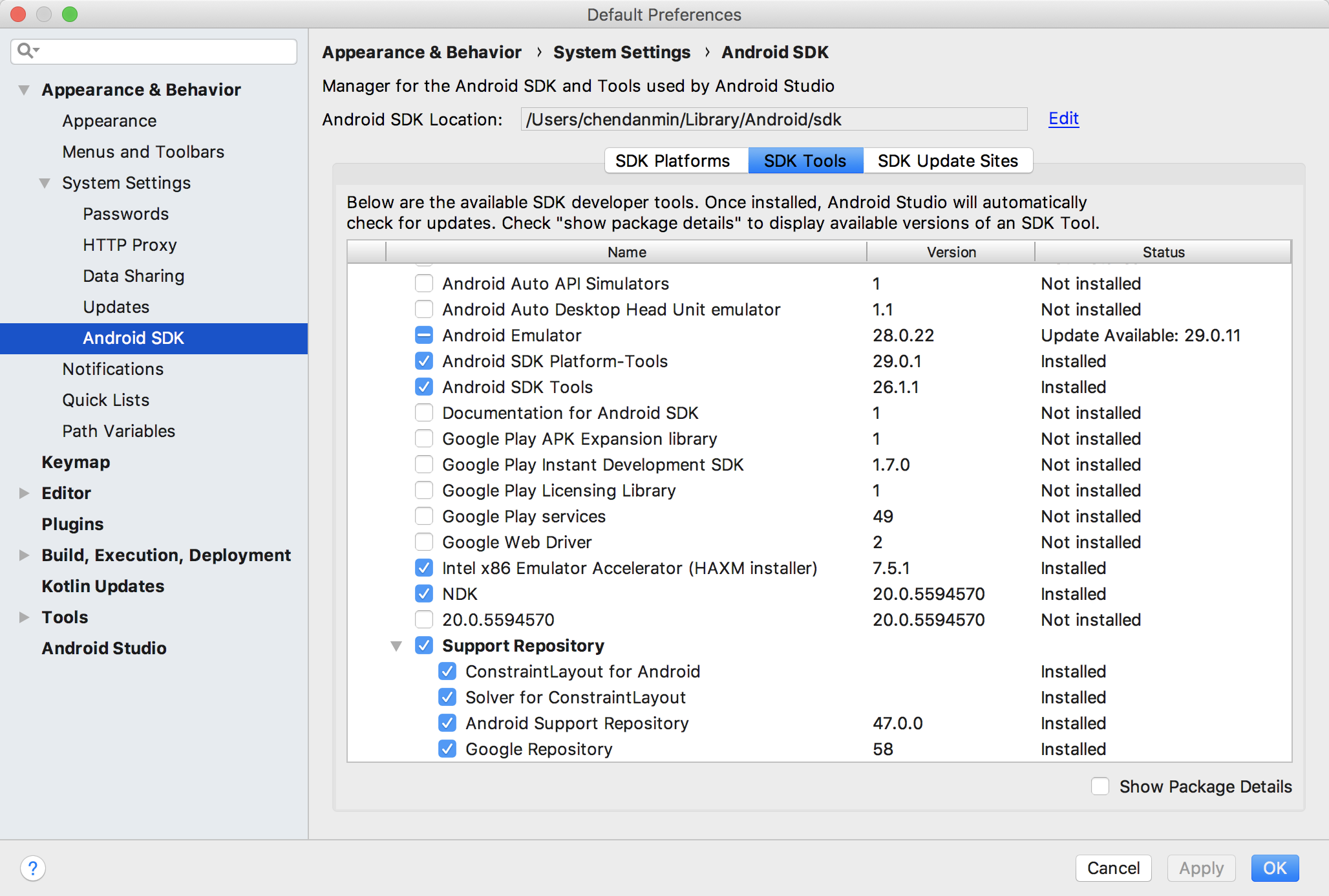Click the Edit link for SDK location
This screenshot has height=896, width=1329.
(1063, 119)
